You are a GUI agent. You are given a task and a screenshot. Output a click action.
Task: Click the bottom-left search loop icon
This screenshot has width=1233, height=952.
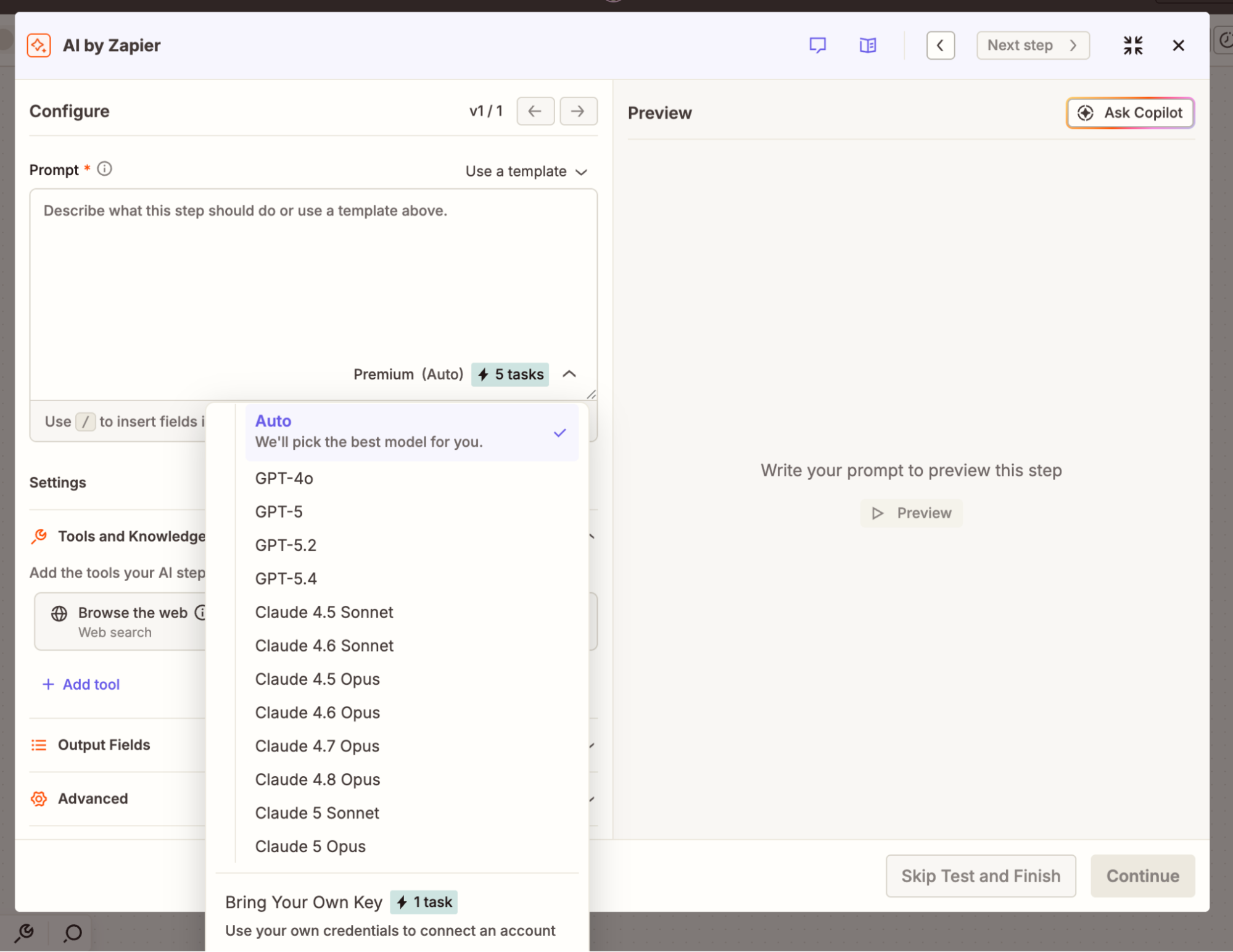tap(73, 933)
